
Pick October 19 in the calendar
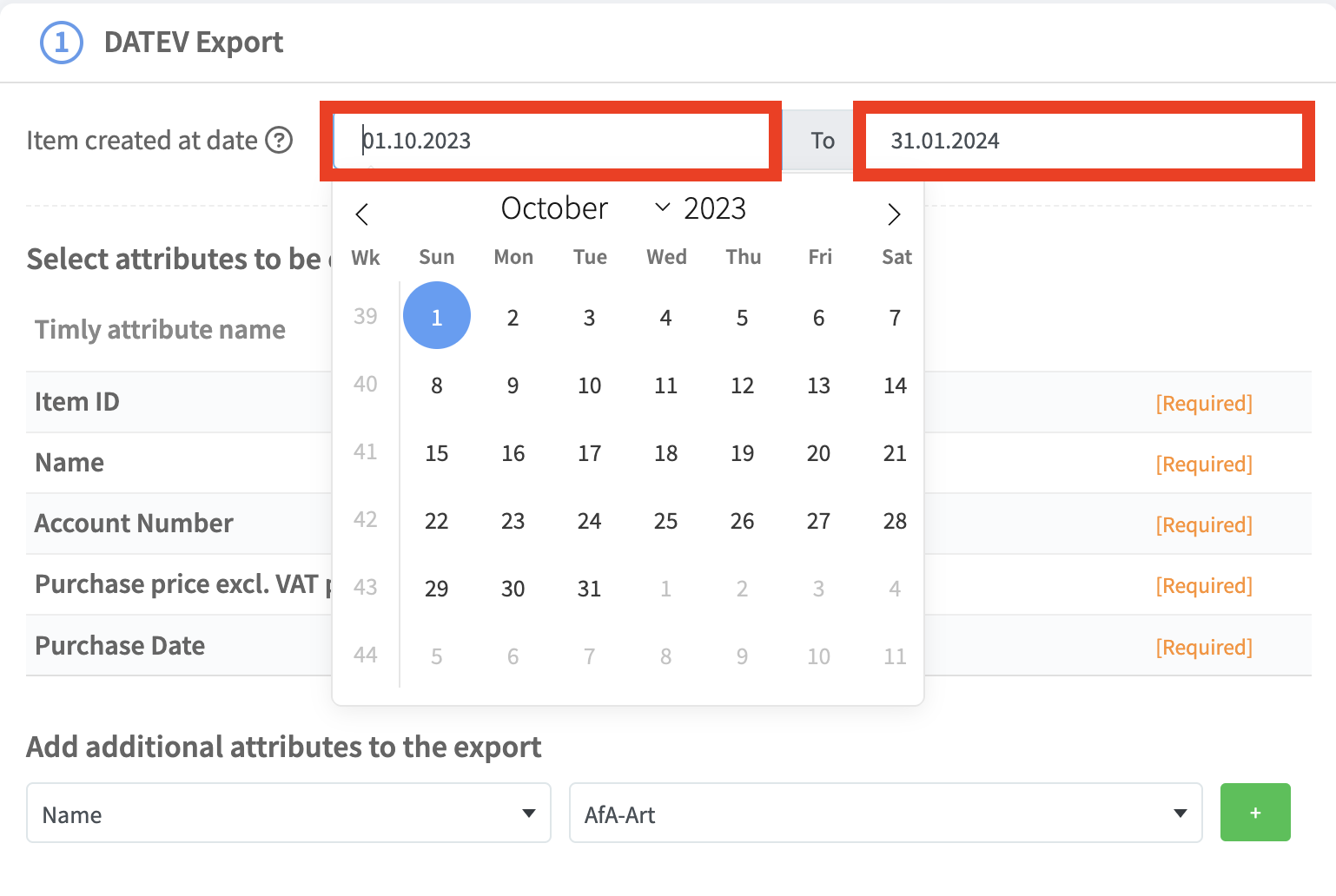click(743, 453)
